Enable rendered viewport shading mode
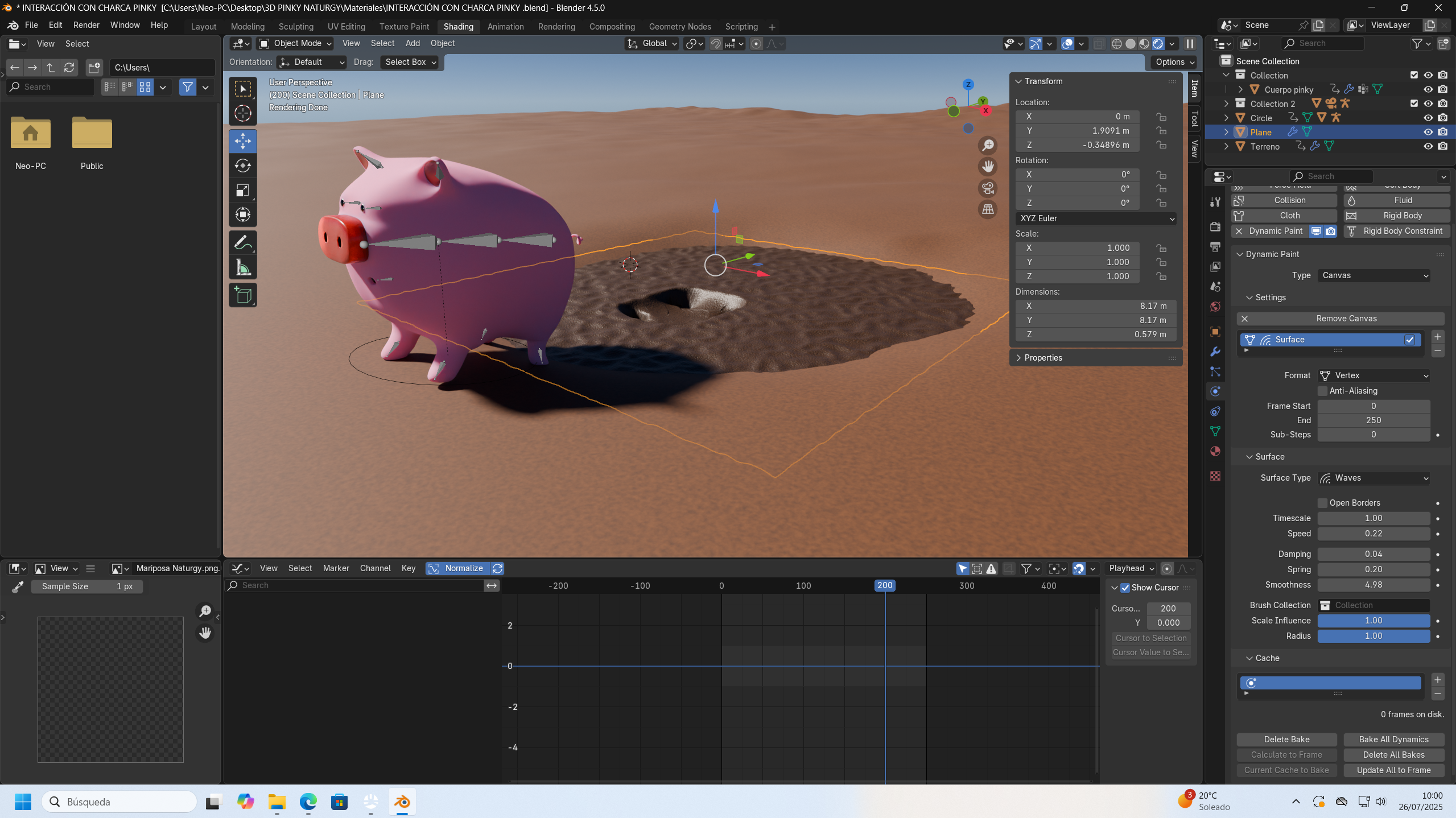 click(1158, 44)
